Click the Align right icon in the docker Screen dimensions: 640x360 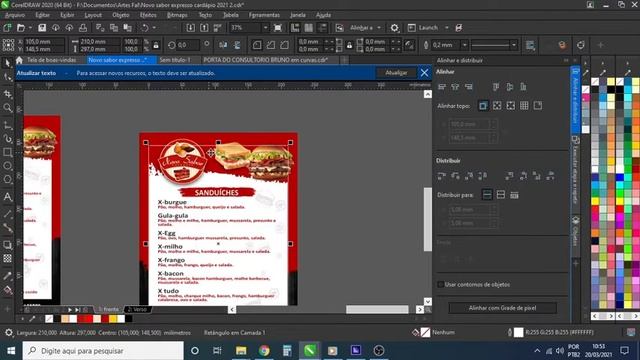tap(469, 87)
